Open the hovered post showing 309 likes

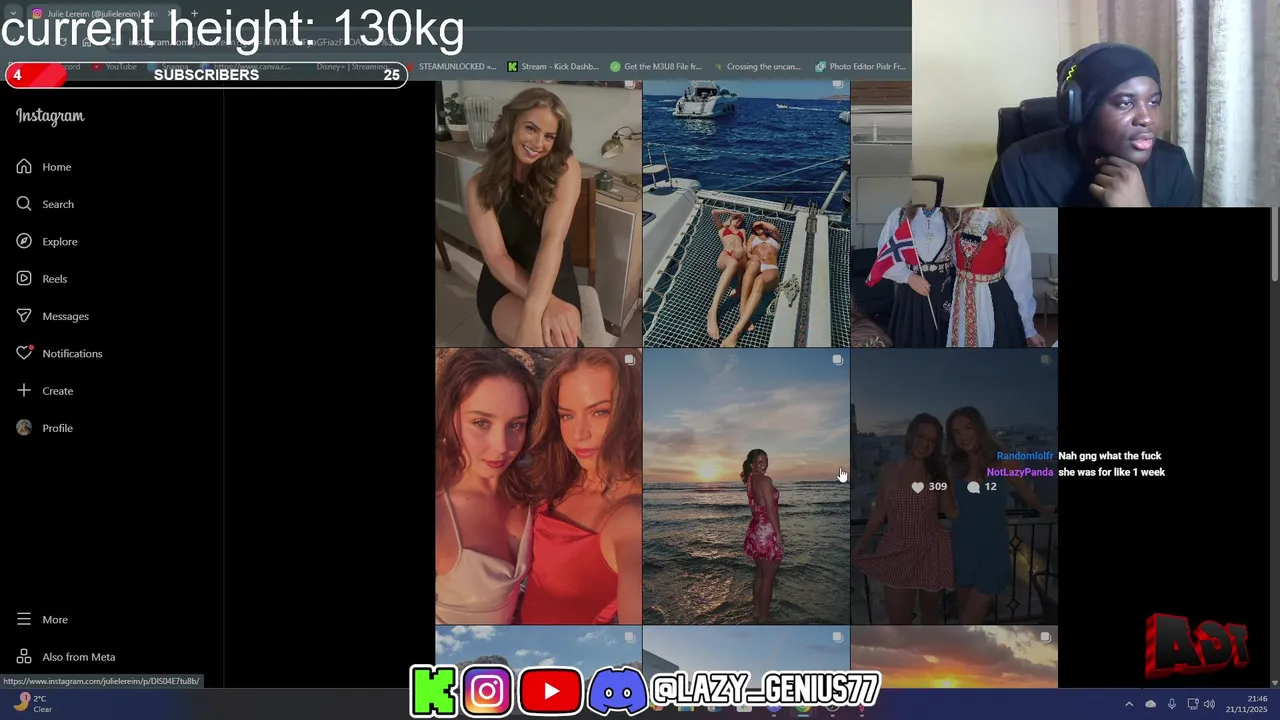(x=954, y=487)
